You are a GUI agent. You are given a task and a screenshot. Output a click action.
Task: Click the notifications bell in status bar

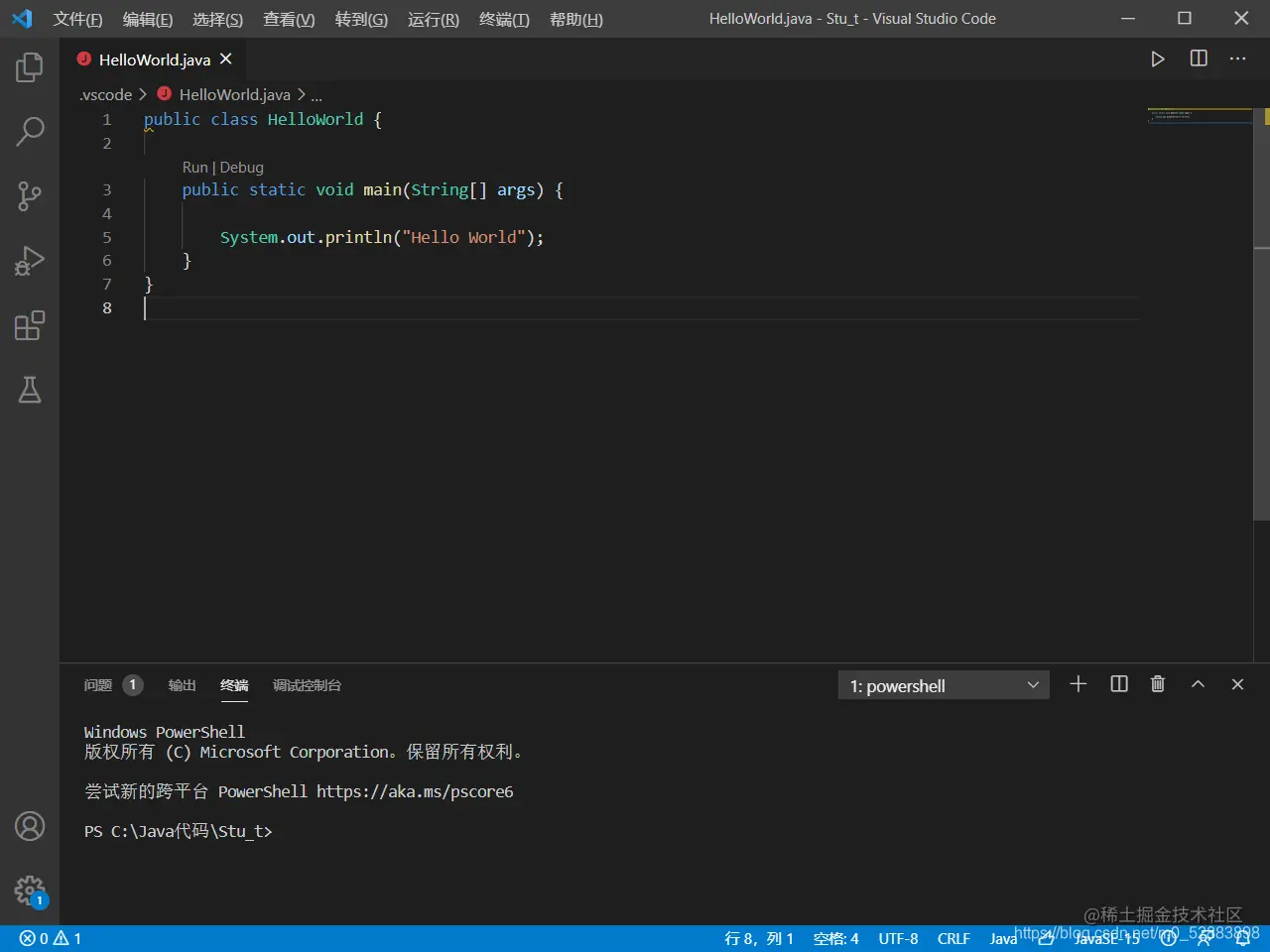click(1242, 938)
